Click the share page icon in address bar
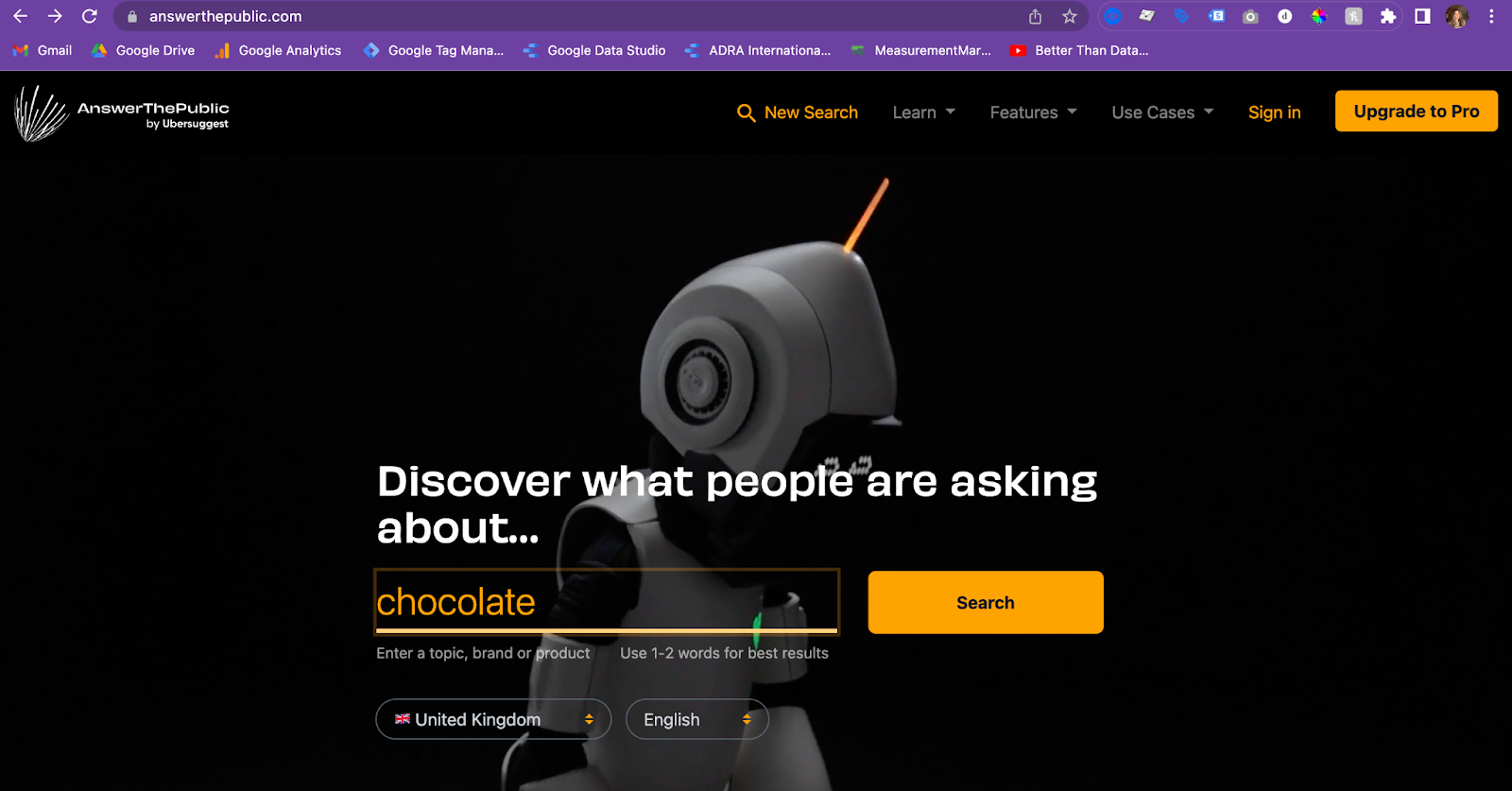 point(1036,16)
